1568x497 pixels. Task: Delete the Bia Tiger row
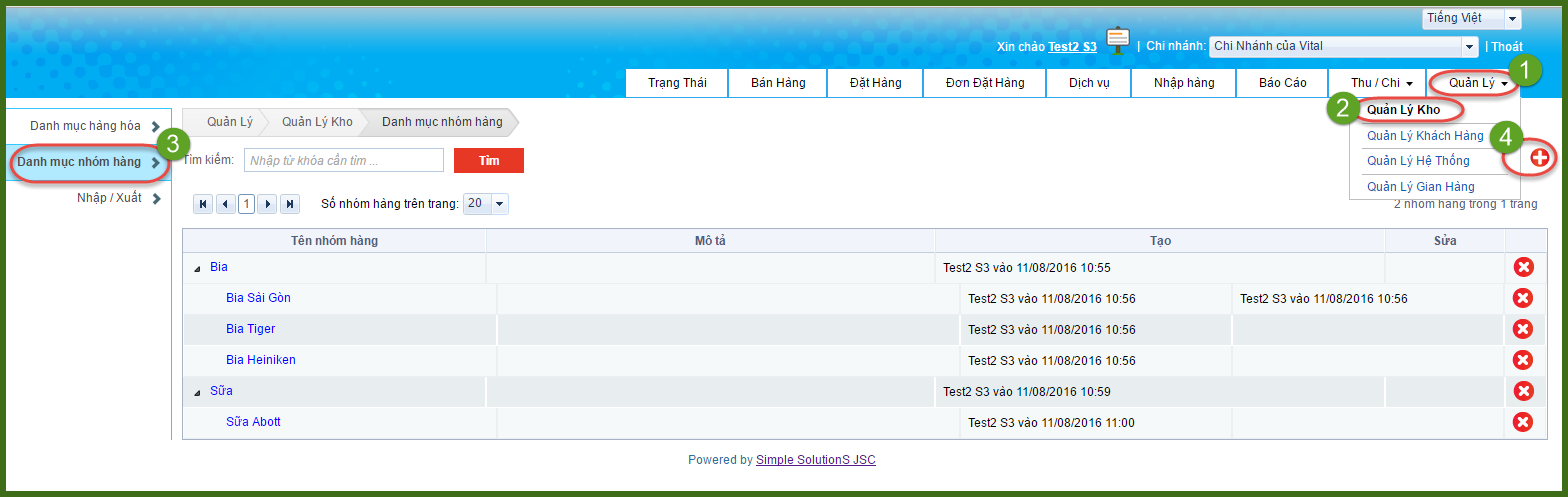(1522, 329)
